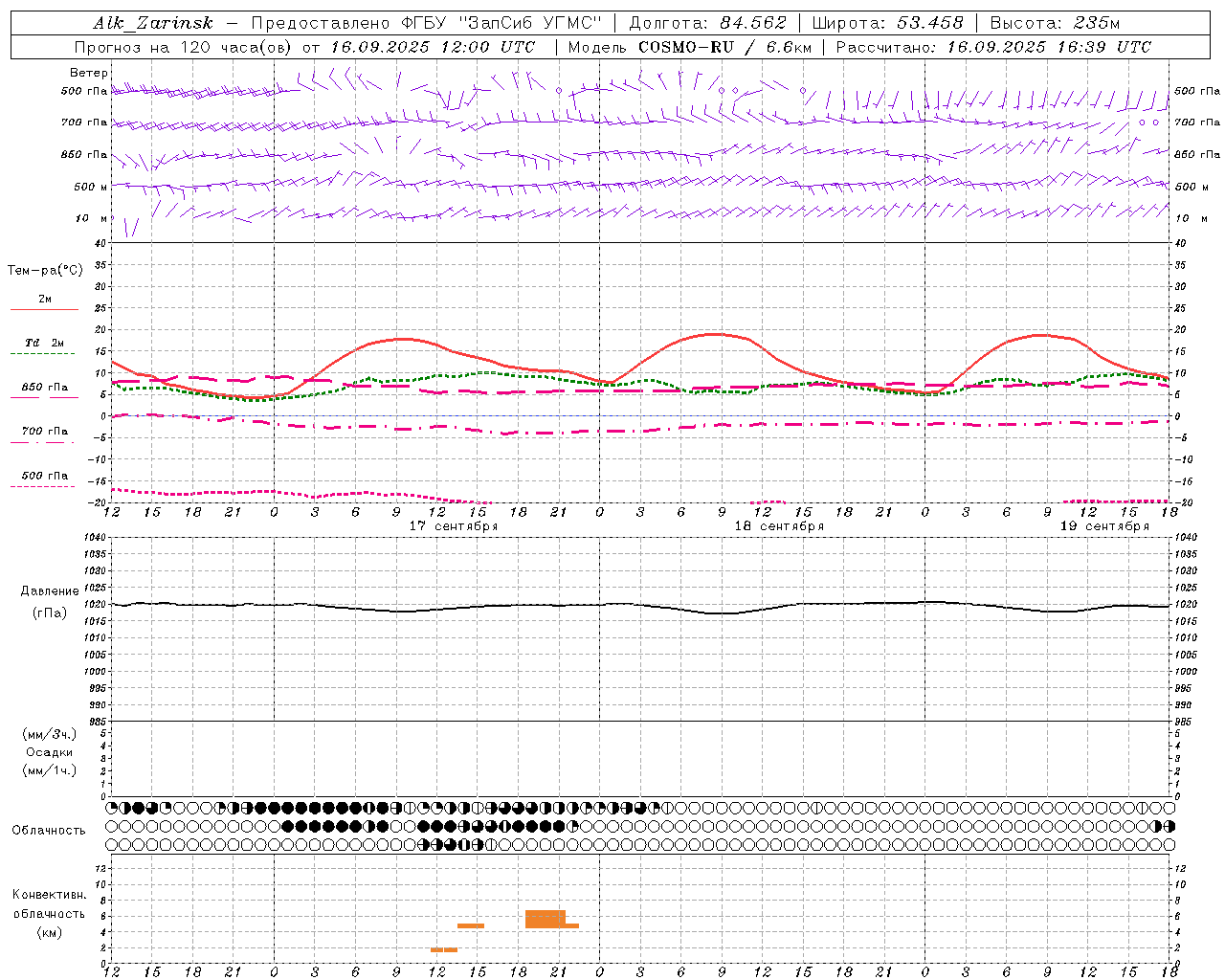Click the (мм/3ч.) precipitation unit label

(x=49, y=734)
